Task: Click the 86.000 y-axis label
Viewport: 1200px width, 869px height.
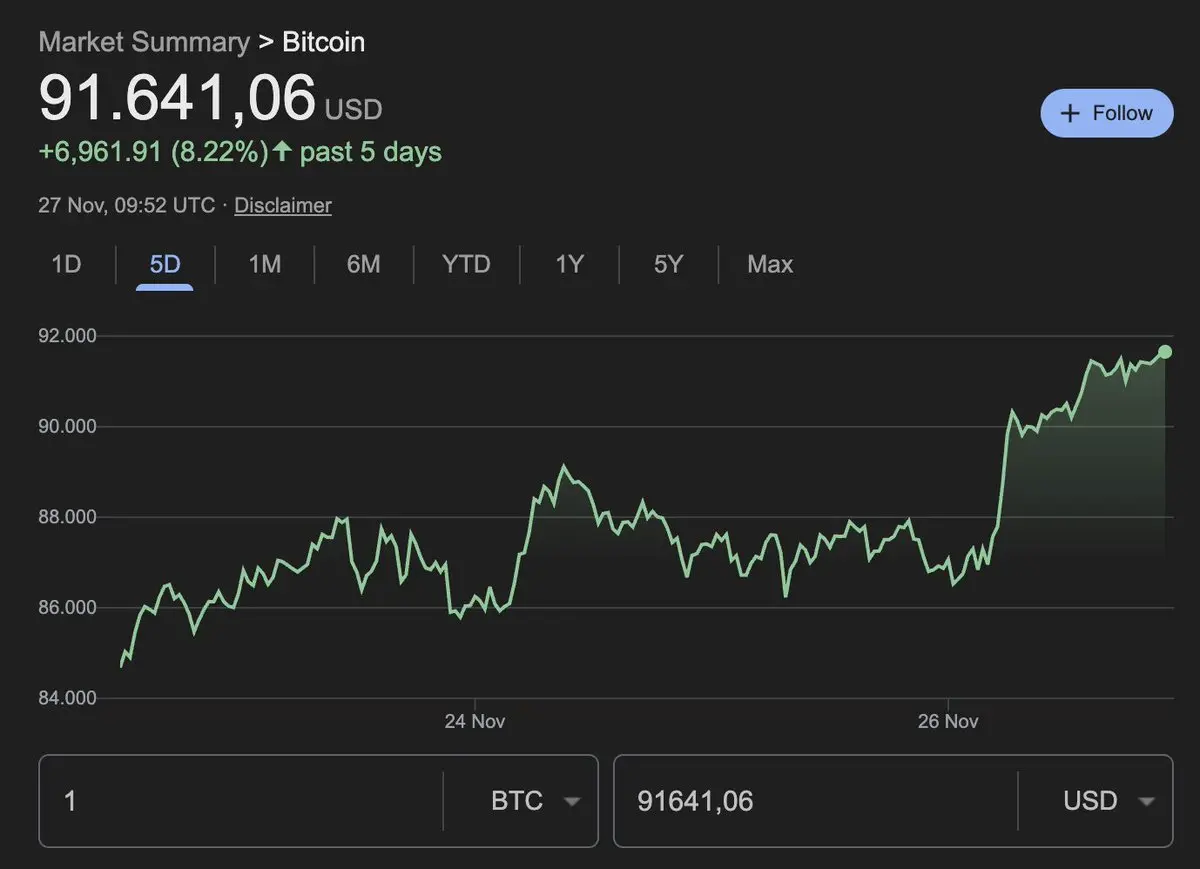Action: pos(68,608)
